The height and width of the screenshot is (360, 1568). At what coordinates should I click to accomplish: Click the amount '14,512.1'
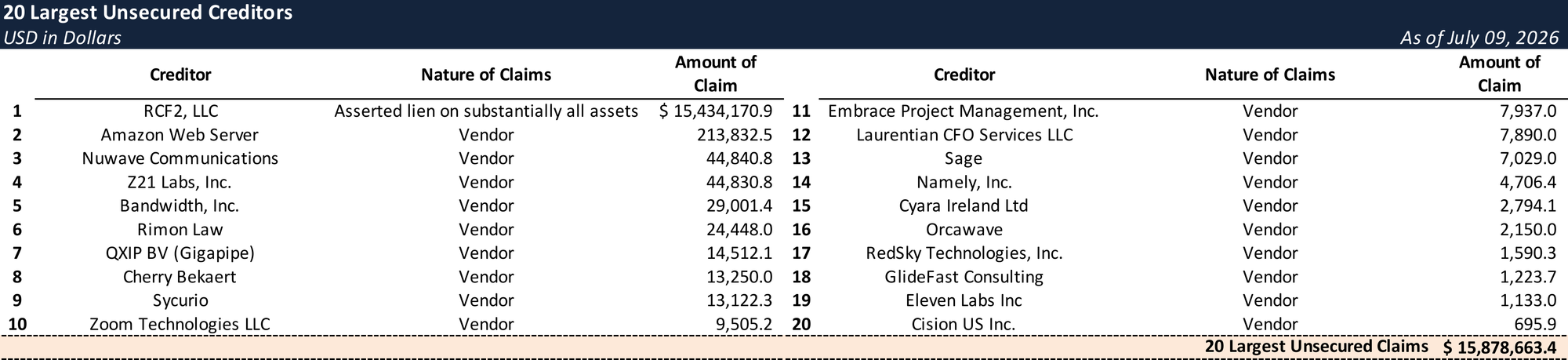click(x=739, y=253)
